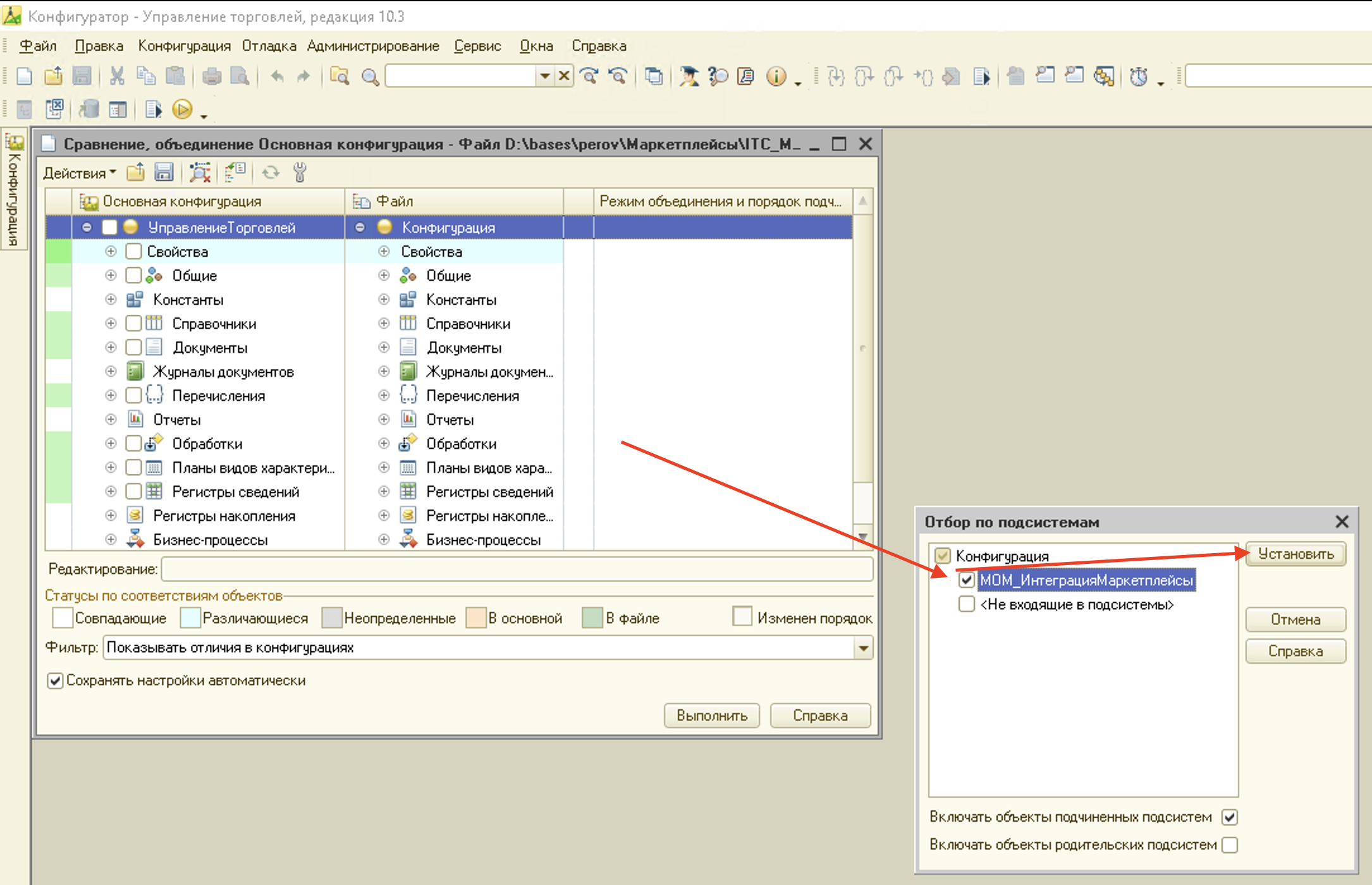Click the Open file toolbar icon
Image resolution: width=1372 pixels, height=885 pixels.
54,76
